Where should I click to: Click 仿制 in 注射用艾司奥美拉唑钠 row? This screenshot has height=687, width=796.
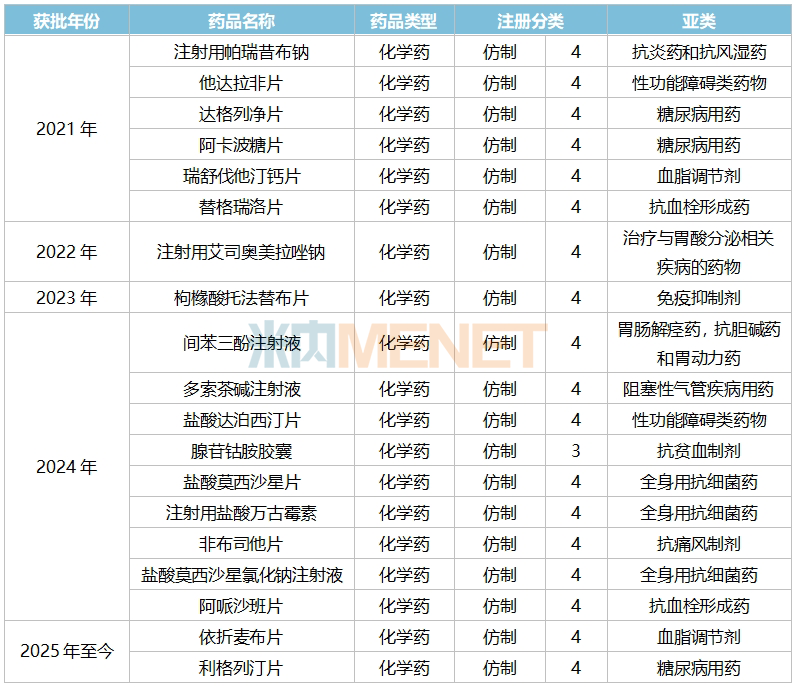[500, 251]
